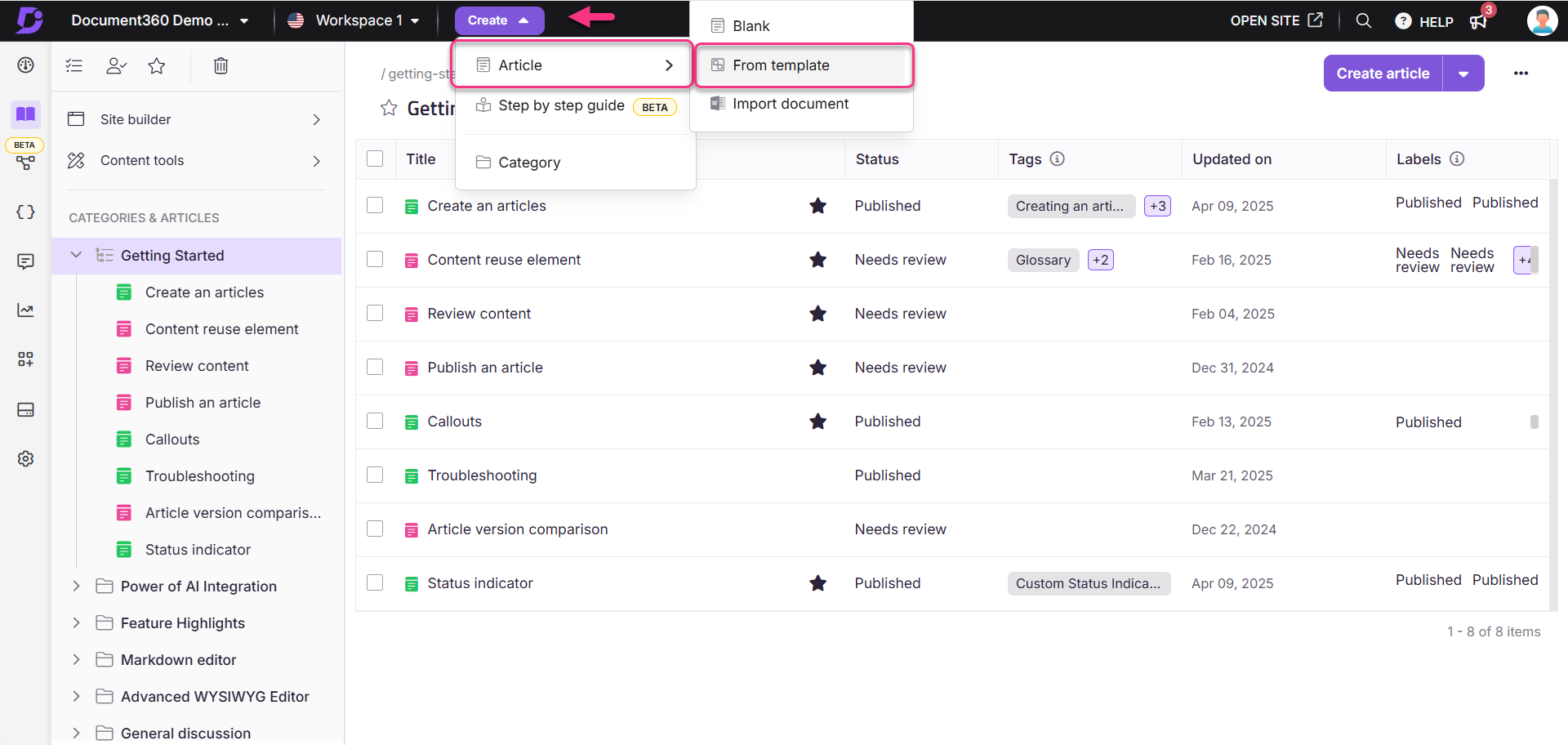1568x745 pixels.
Task: Open the BETA workflow rail icon
Action: pos(26,163)
